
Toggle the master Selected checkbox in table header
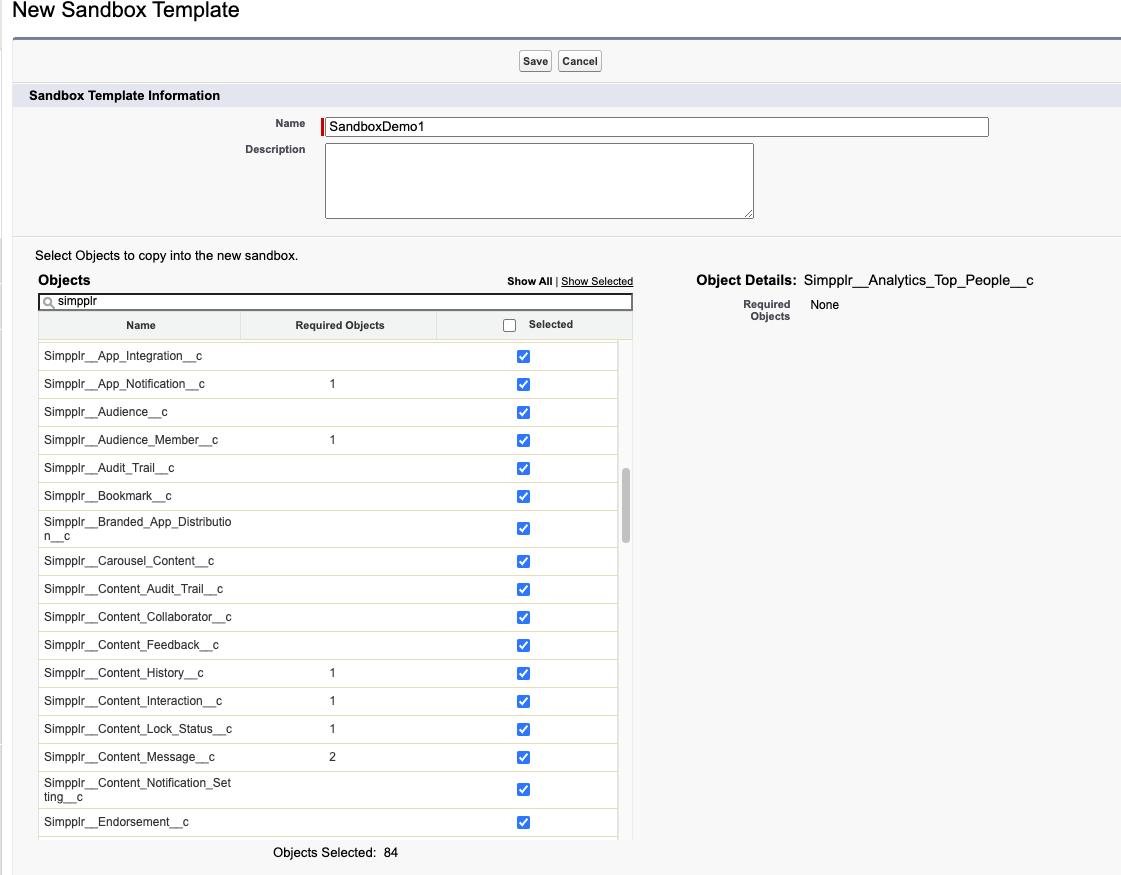pos(509,324)
